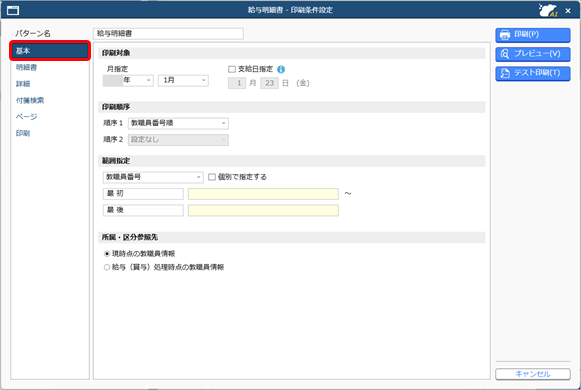Open the 付箋検索 tab
The width and height of the screenshot is (581, 390).
(x=30, y=100)
